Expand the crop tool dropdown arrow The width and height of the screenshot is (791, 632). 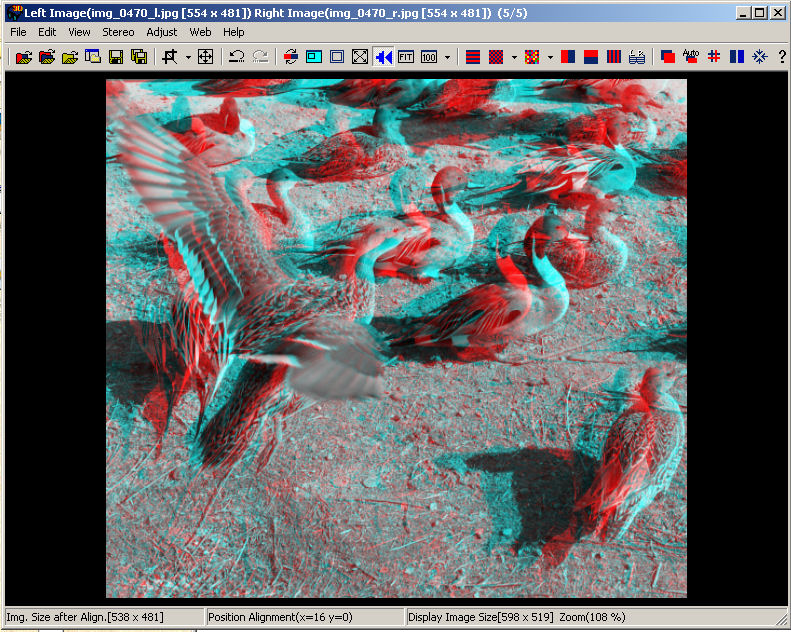coord(188,57)
